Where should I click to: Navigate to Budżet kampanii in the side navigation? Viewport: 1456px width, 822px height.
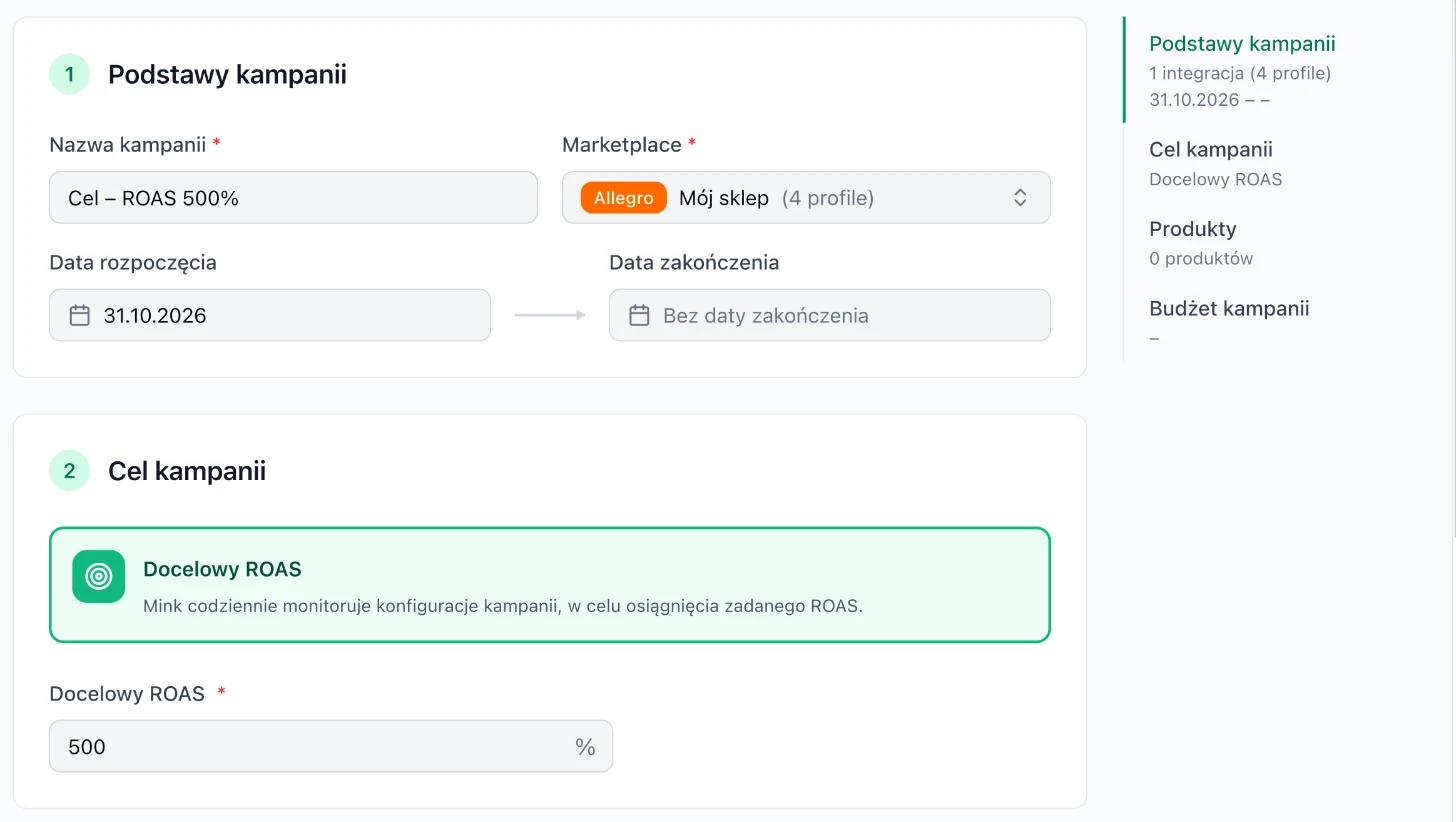coord(1229,308)
